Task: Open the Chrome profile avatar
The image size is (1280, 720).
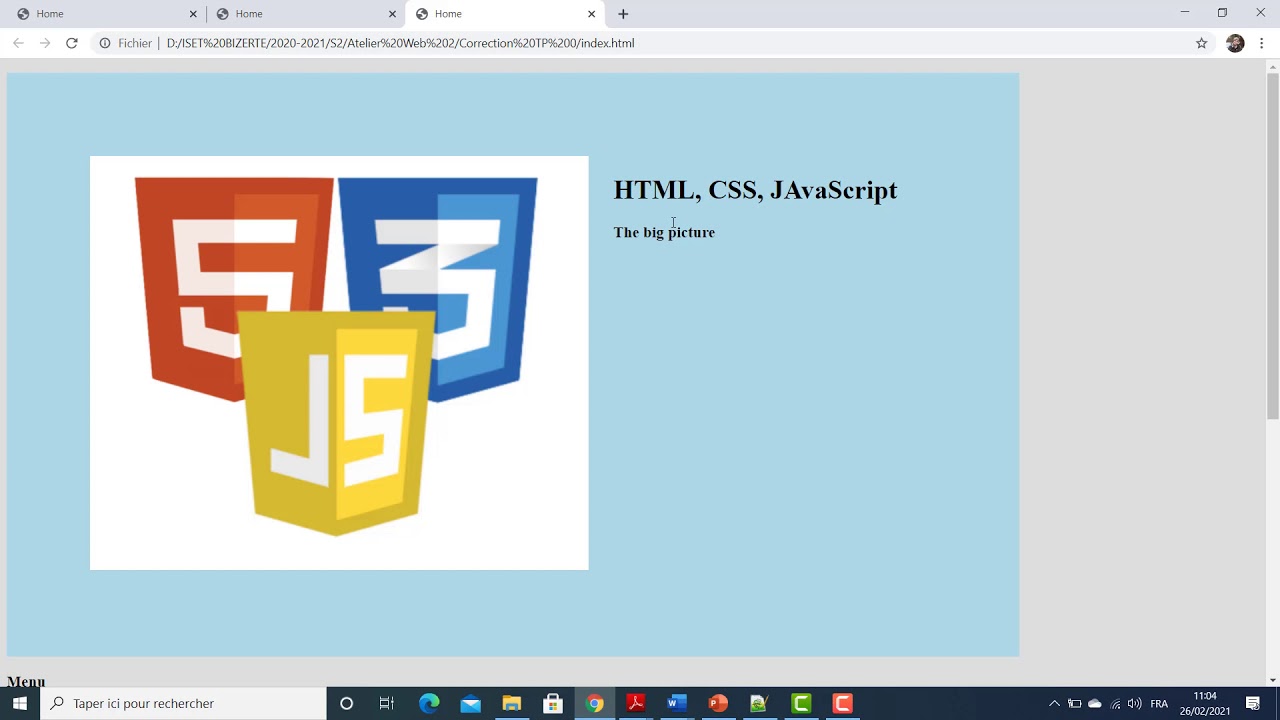Action: [x=1235, y=43]
